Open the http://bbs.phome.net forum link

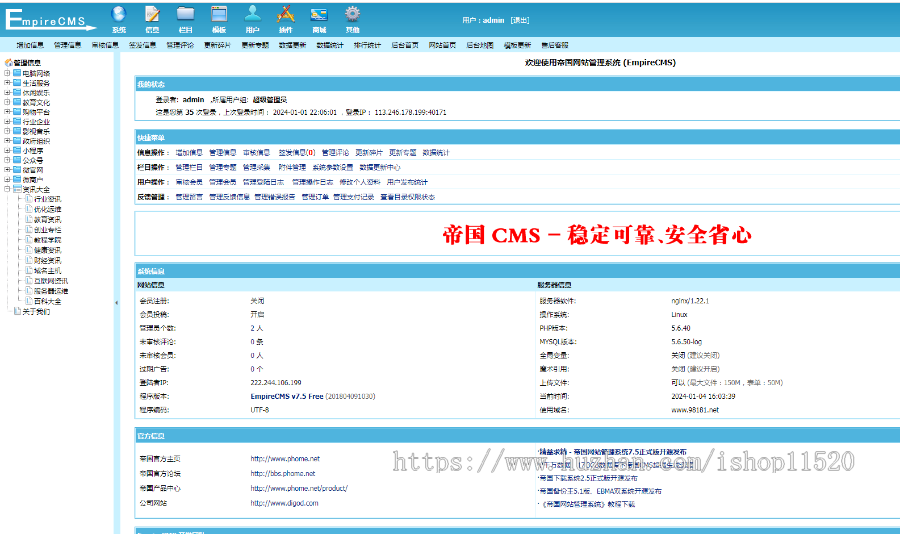(x=283, y=474)
